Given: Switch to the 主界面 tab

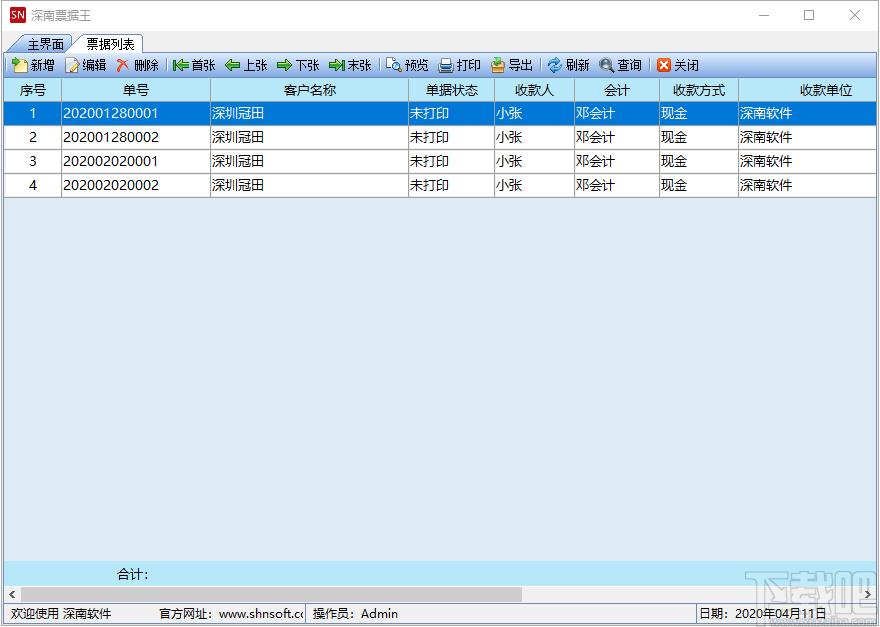Looking at the screenshot, I should point(45,44).
